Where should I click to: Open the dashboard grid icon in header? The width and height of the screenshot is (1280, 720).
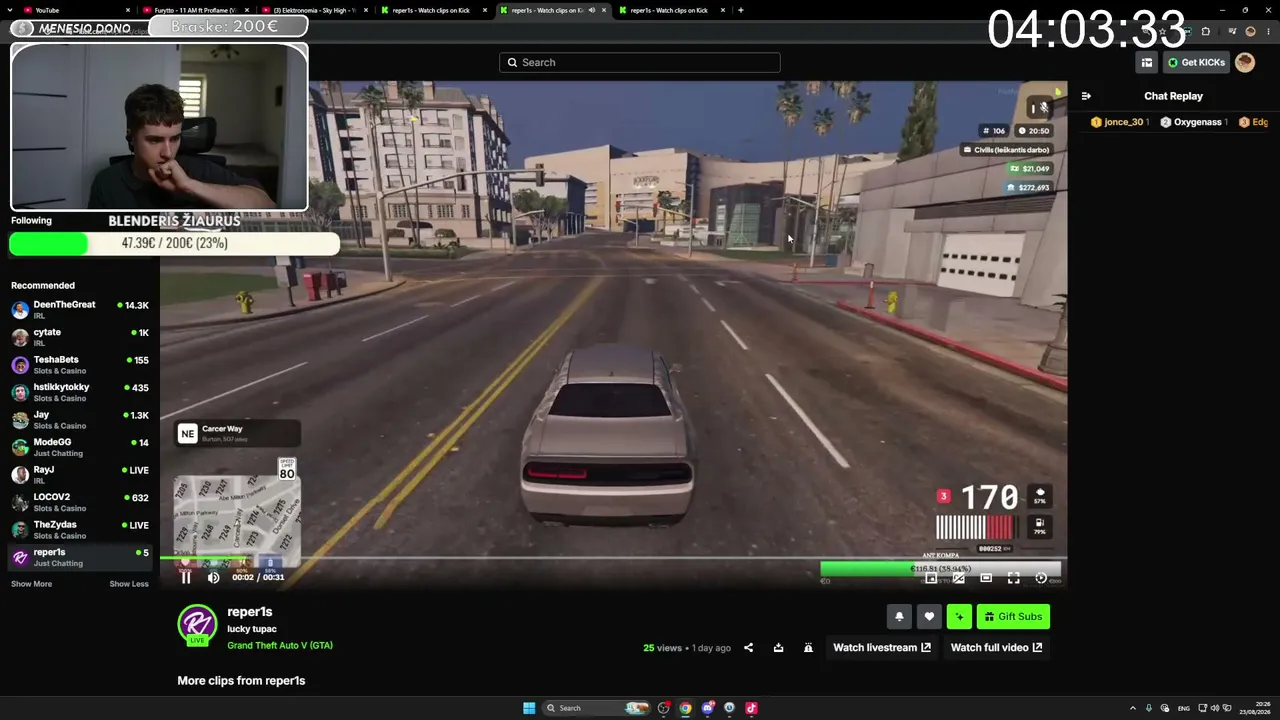(x=1147, y=62)
